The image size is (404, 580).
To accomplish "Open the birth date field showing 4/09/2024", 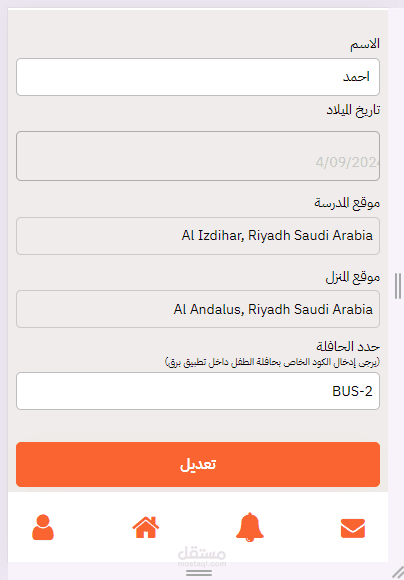I will pyautogui.click(x=198, y=156).
